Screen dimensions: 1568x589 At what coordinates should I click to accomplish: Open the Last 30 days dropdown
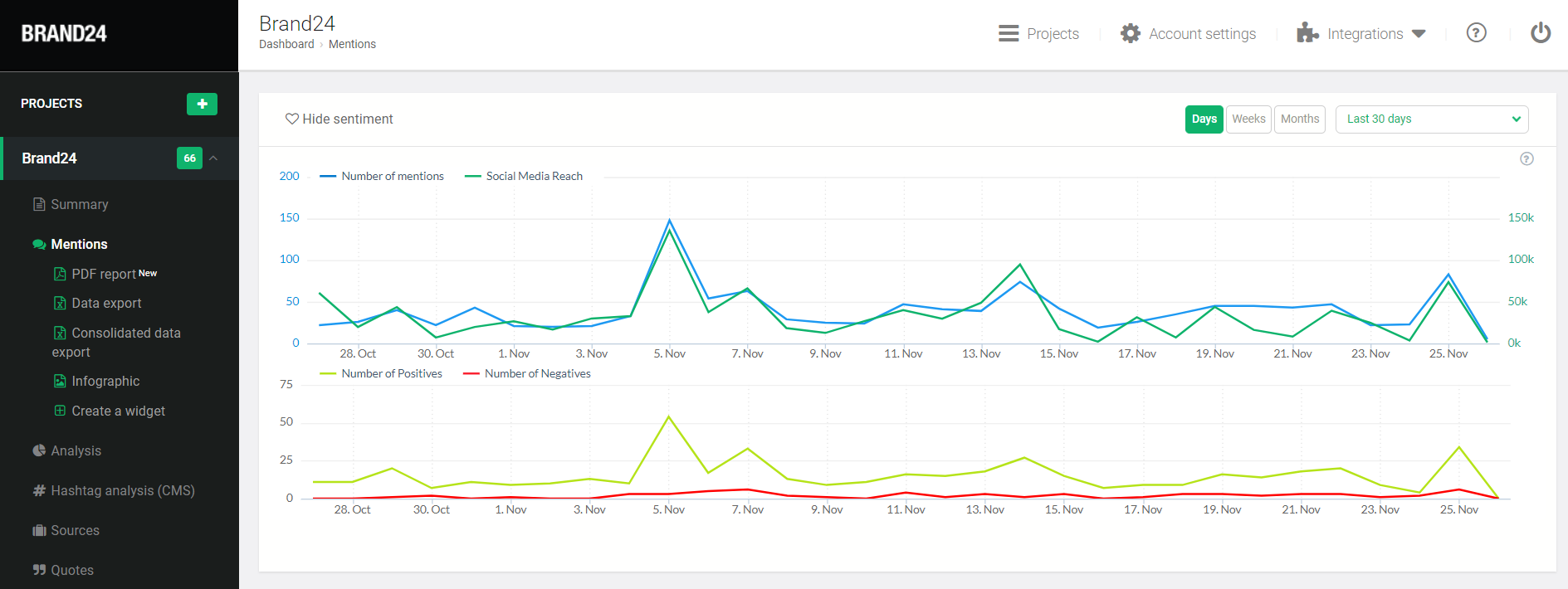(x=1431, y=119)
